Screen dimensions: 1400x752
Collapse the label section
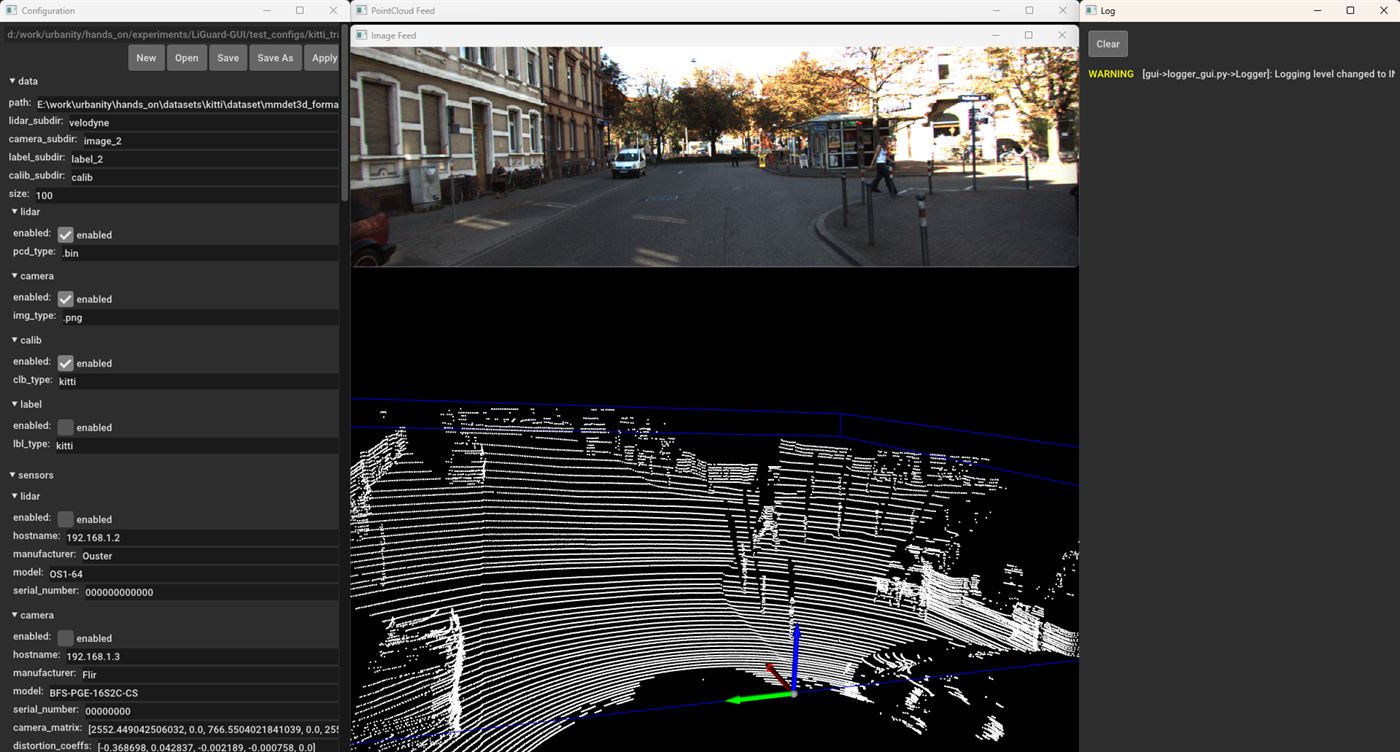point(15,404)
